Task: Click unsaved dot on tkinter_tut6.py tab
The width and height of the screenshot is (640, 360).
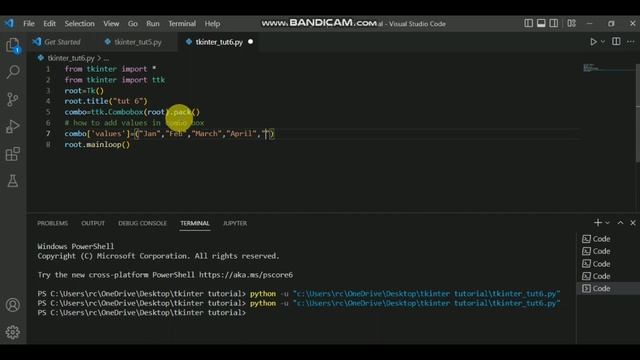Action: (251, 42)
